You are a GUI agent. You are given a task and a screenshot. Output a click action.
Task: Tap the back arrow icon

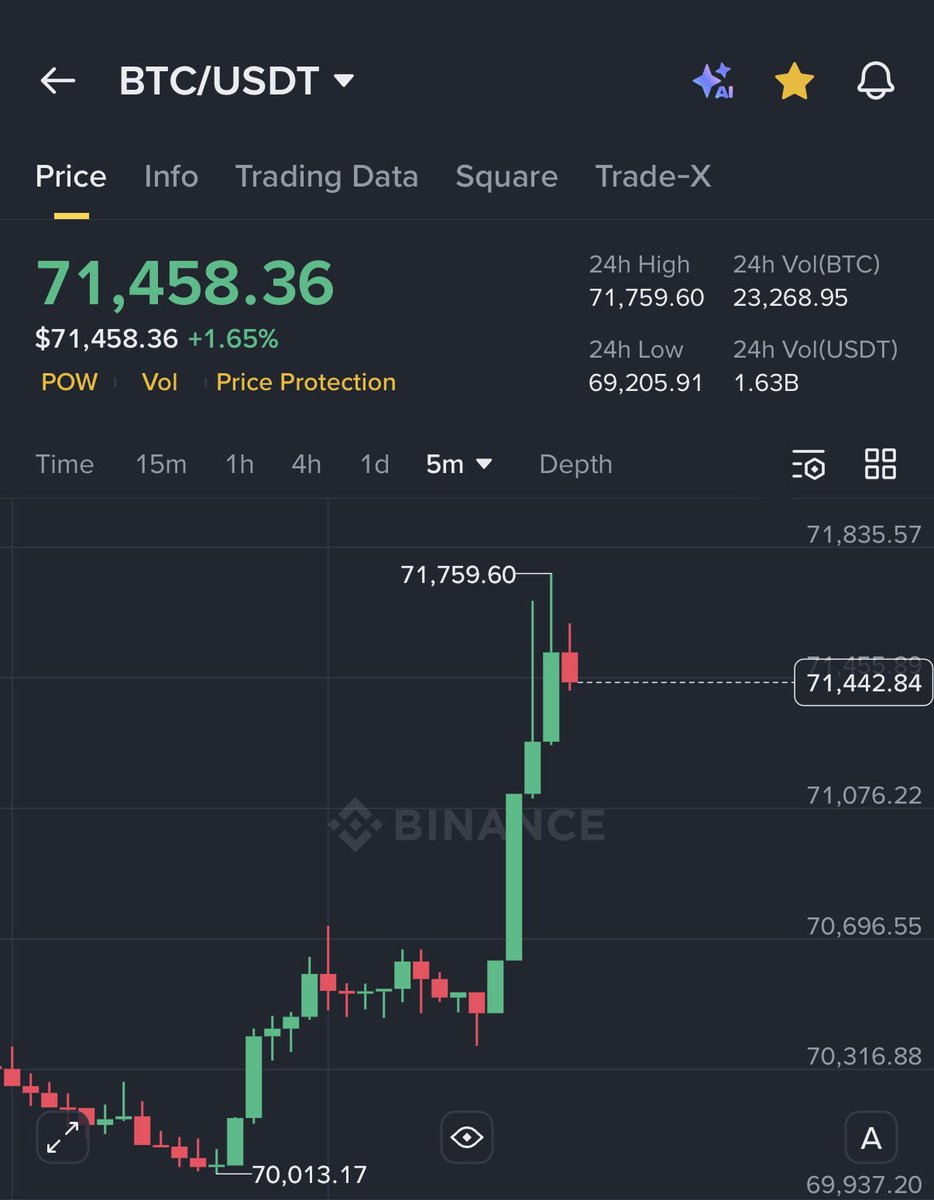(58, 81)
